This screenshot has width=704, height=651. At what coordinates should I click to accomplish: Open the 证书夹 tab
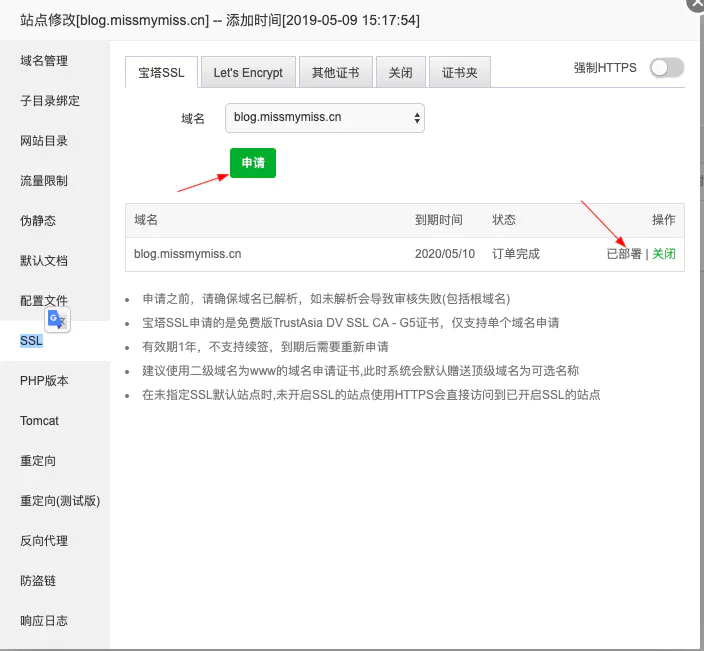(x=459, y=72)
